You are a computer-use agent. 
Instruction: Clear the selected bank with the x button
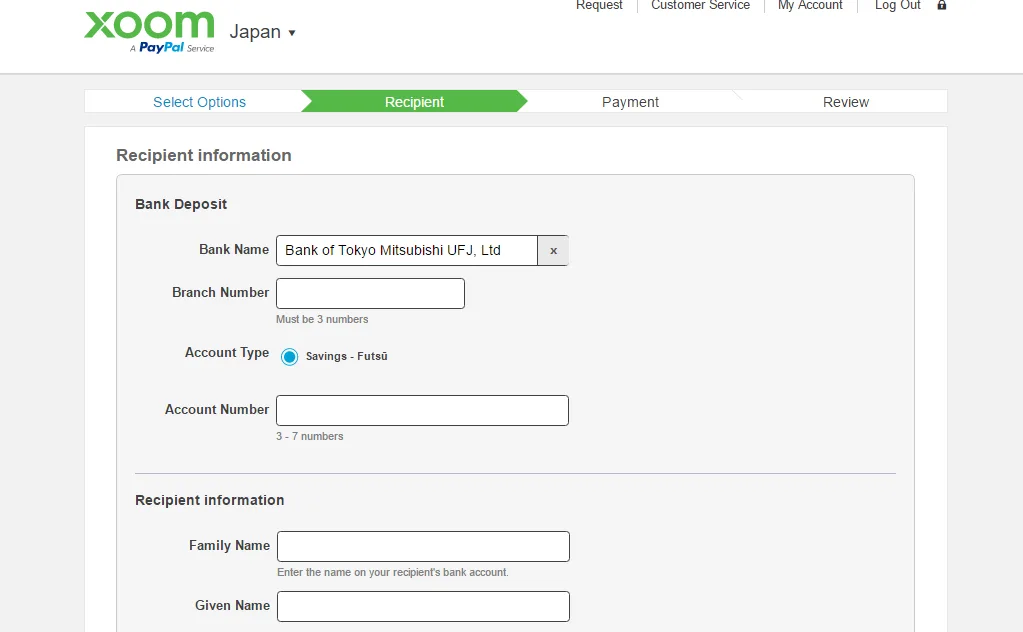553,251
